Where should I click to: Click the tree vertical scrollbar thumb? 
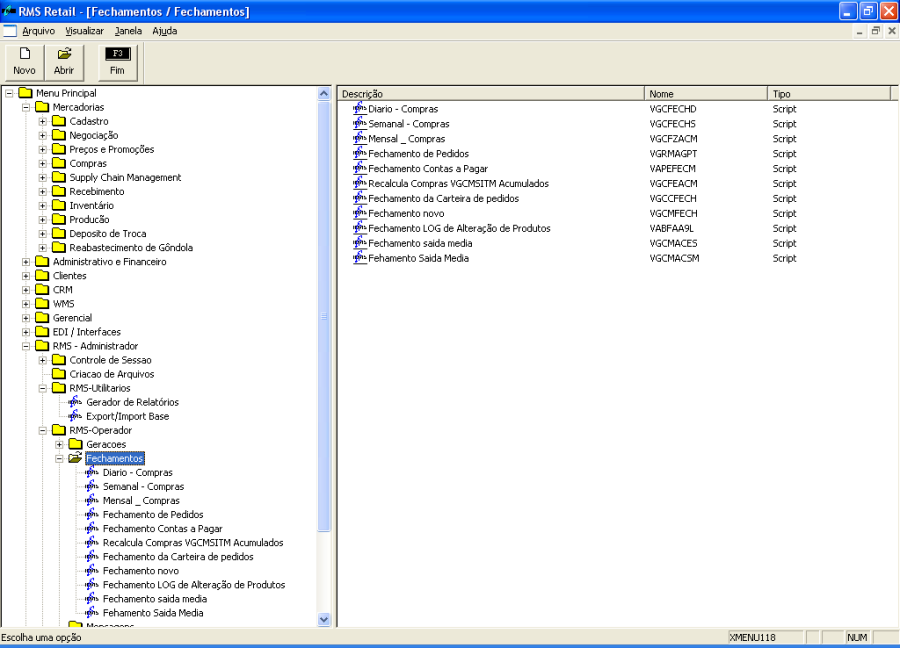324,316
